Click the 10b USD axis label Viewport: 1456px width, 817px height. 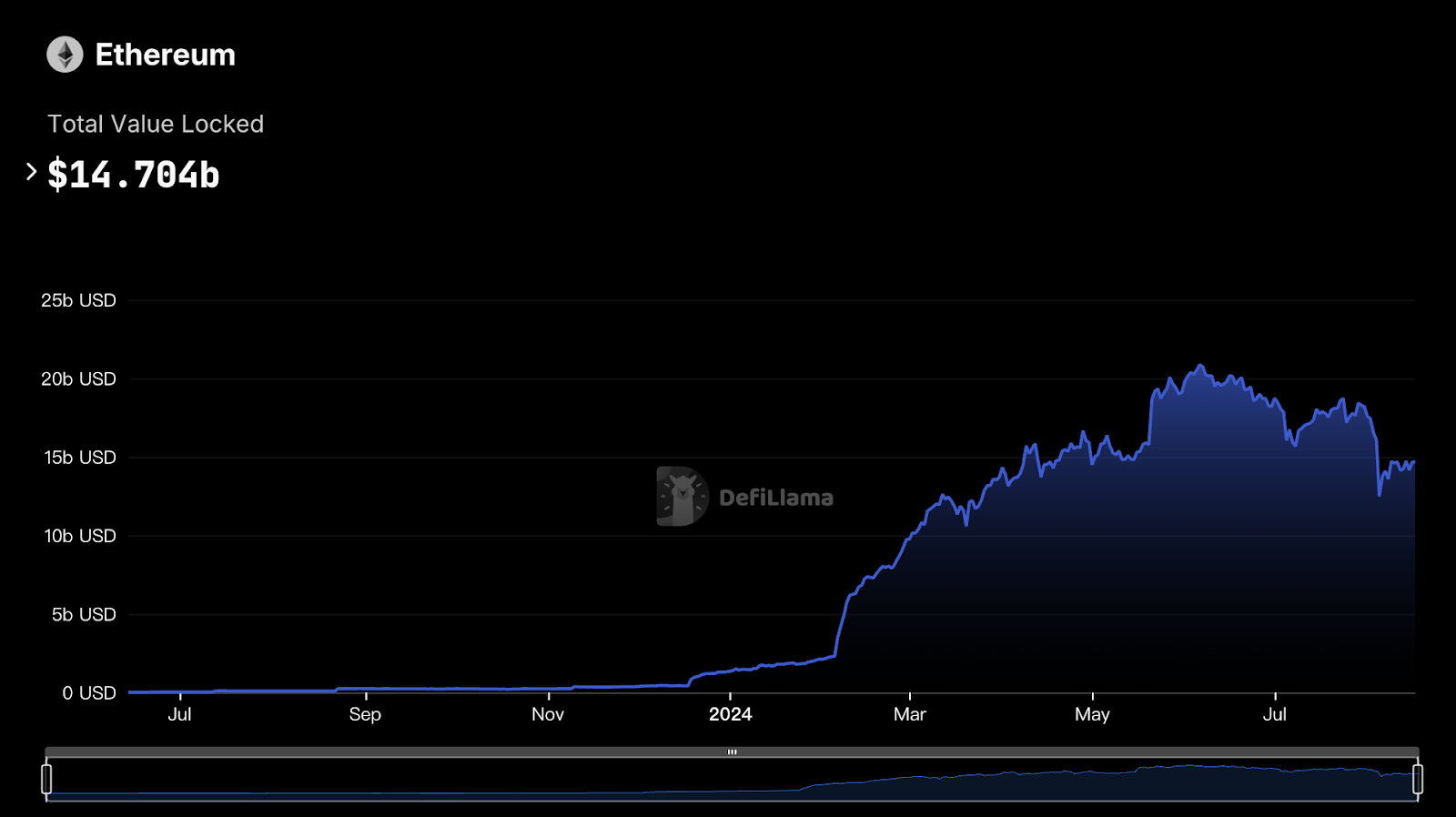pyautogui.click(x=80, y=536)
